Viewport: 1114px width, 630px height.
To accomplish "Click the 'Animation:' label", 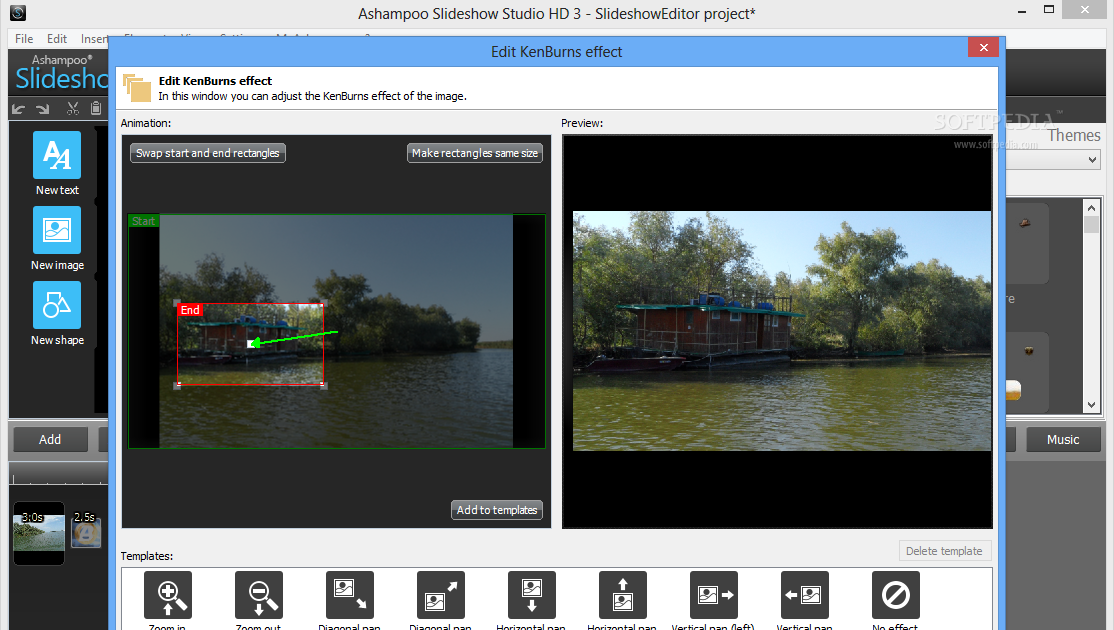I will (x=146, y=123).
